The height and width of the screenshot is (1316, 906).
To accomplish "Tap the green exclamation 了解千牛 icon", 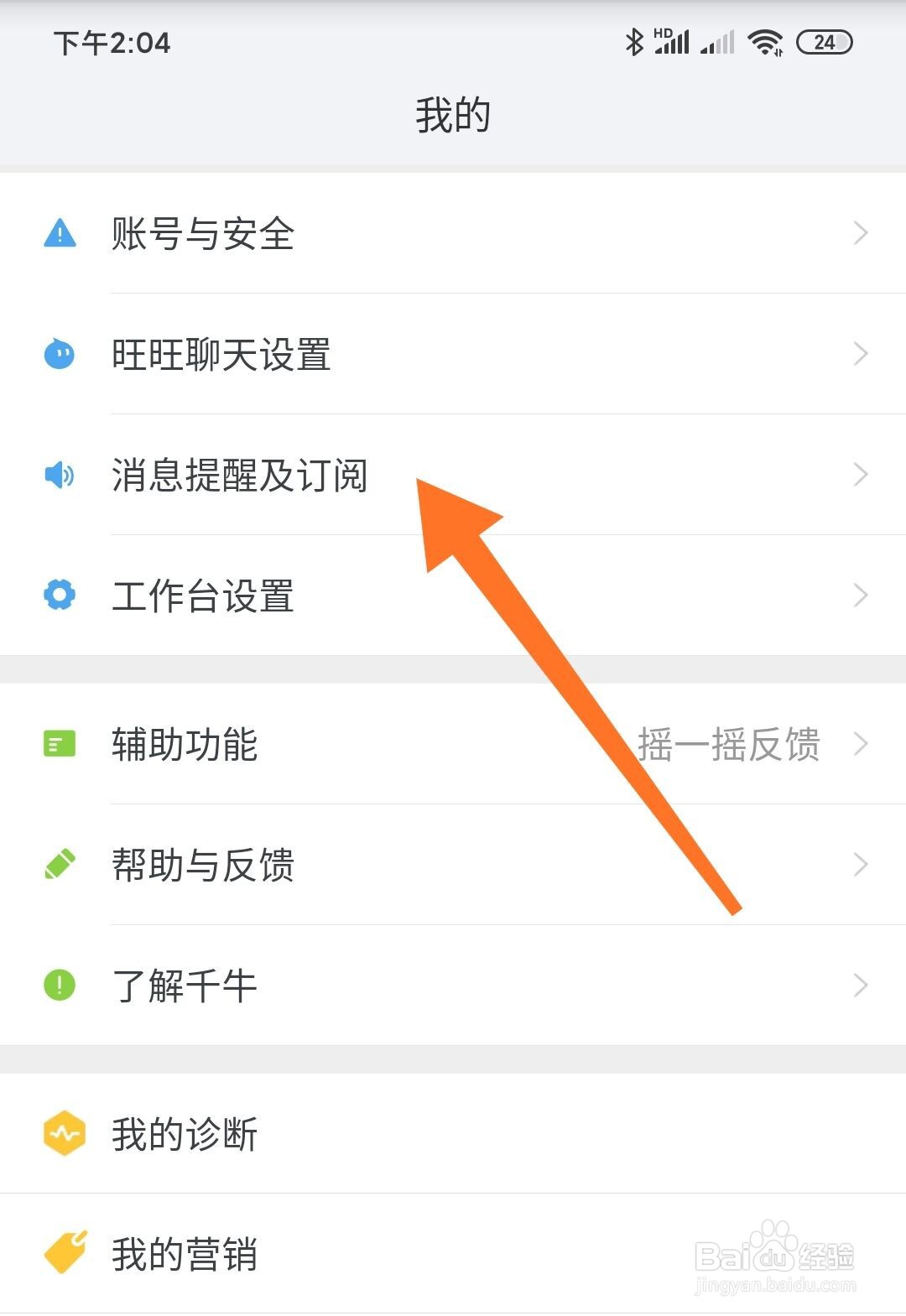I will click(x=60, y=986).
